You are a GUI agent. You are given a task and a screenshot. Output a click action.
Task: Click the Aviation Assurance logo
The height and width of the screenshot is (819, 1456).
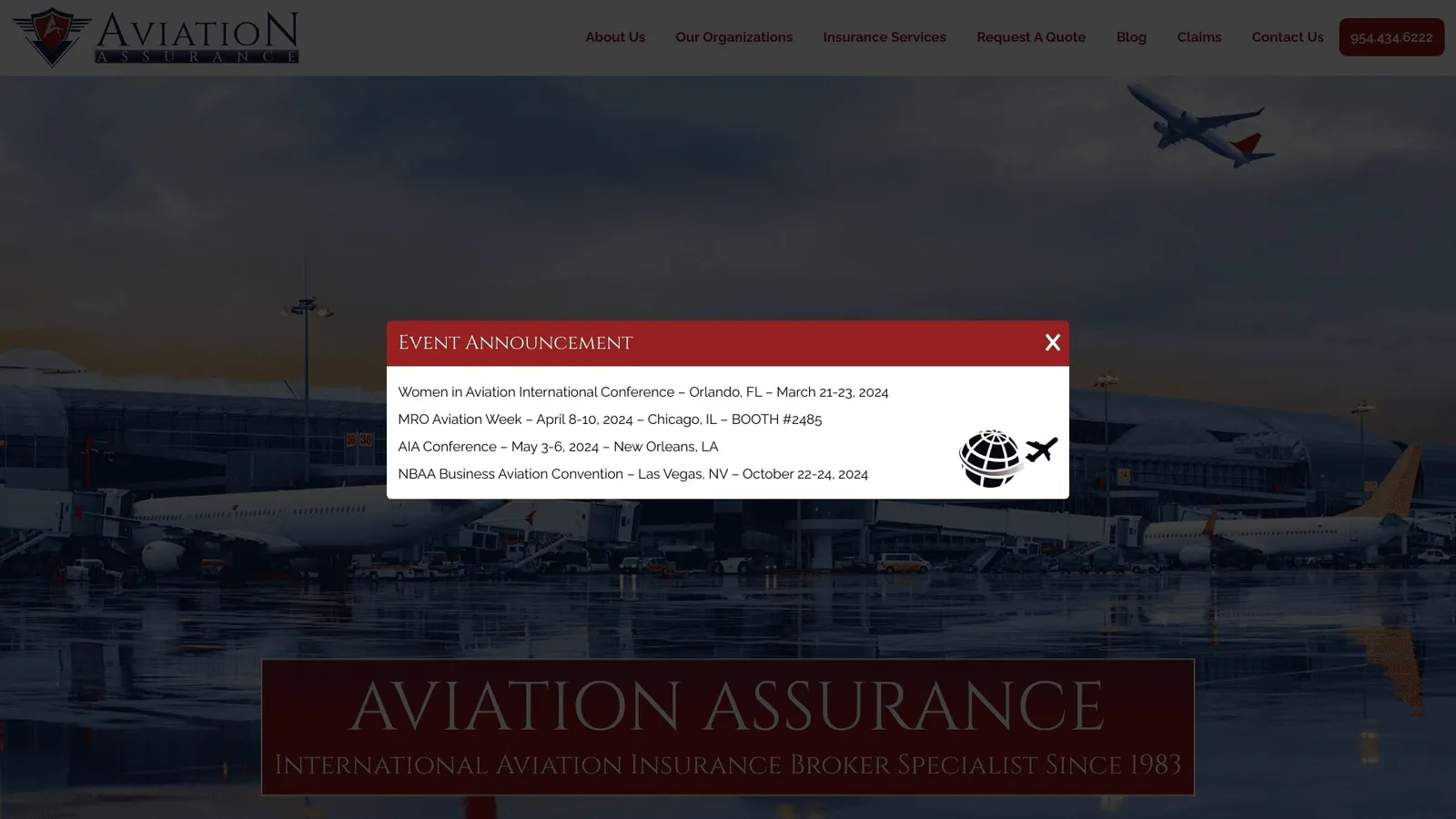(x=156, y=38)
